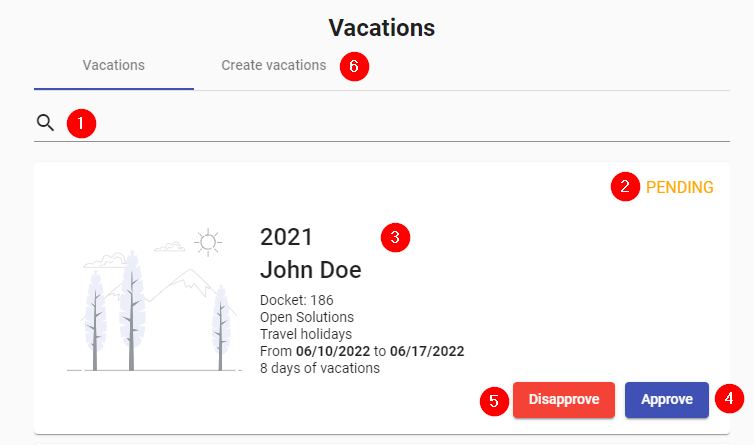Click the red circle marker numbered 6
This screenshot has height=445, width=754.
[354, 67]
